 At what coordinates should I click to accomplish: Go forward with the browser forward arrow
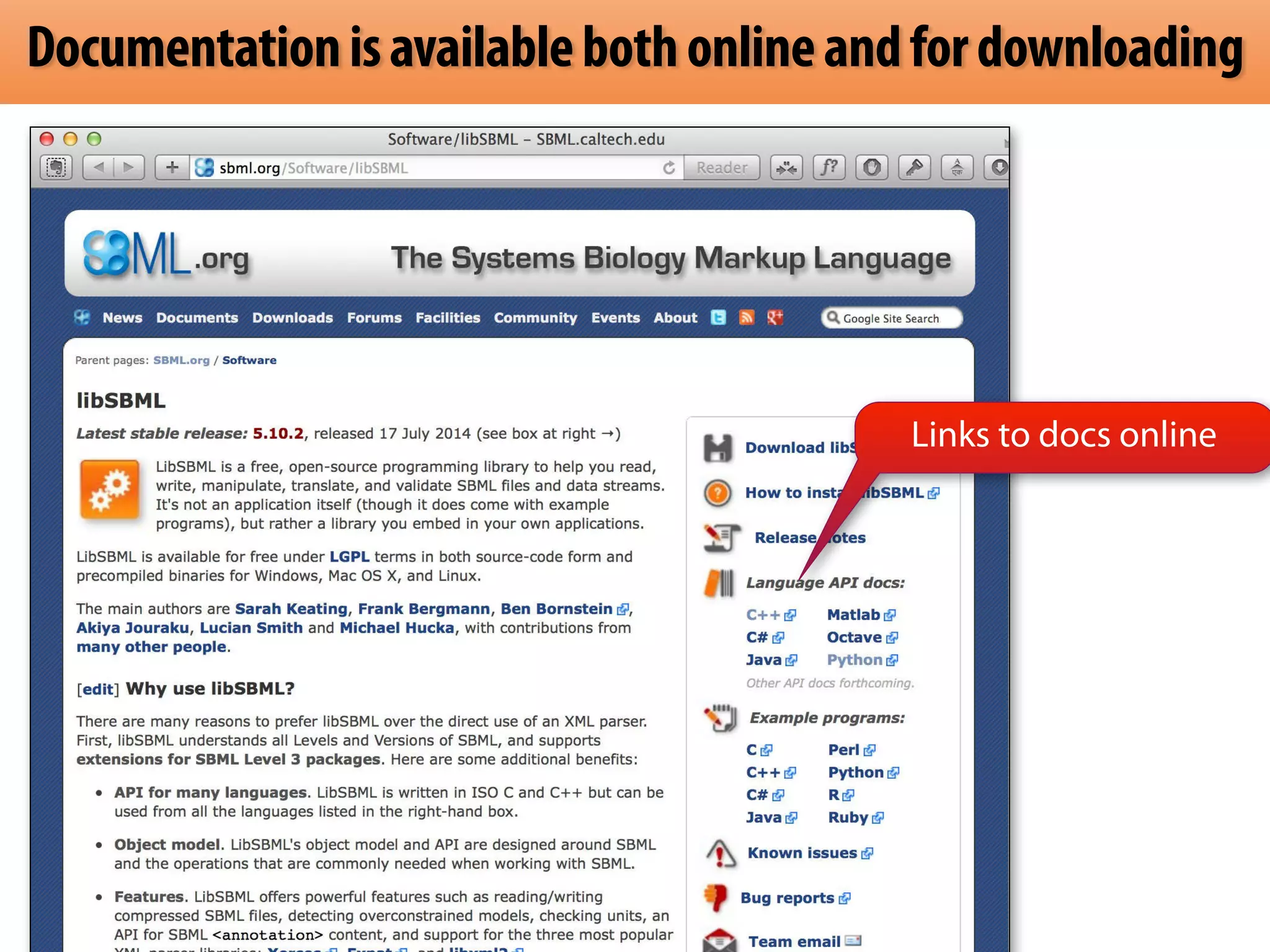[129, 167]
